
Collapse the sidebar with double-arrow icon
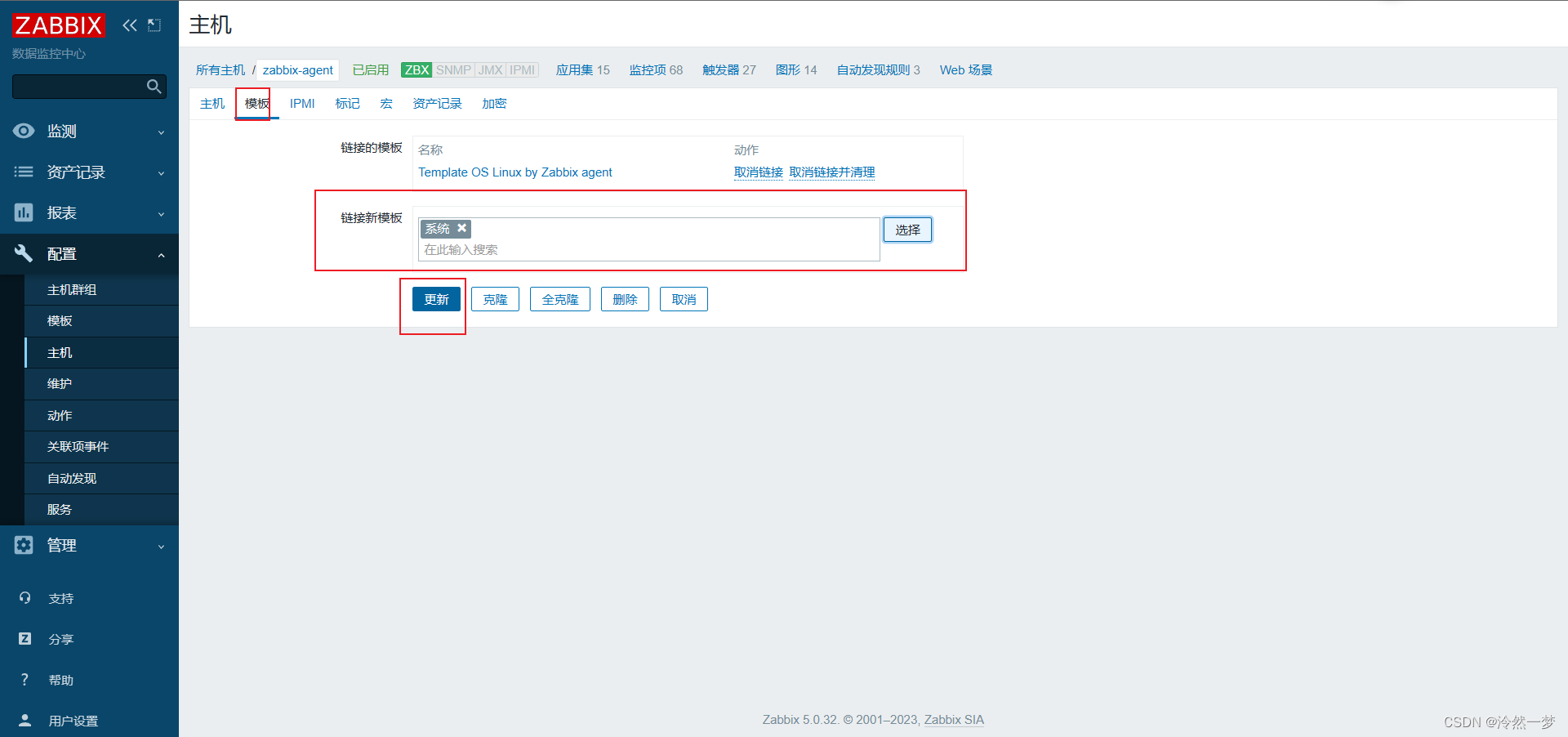[129, 25]
